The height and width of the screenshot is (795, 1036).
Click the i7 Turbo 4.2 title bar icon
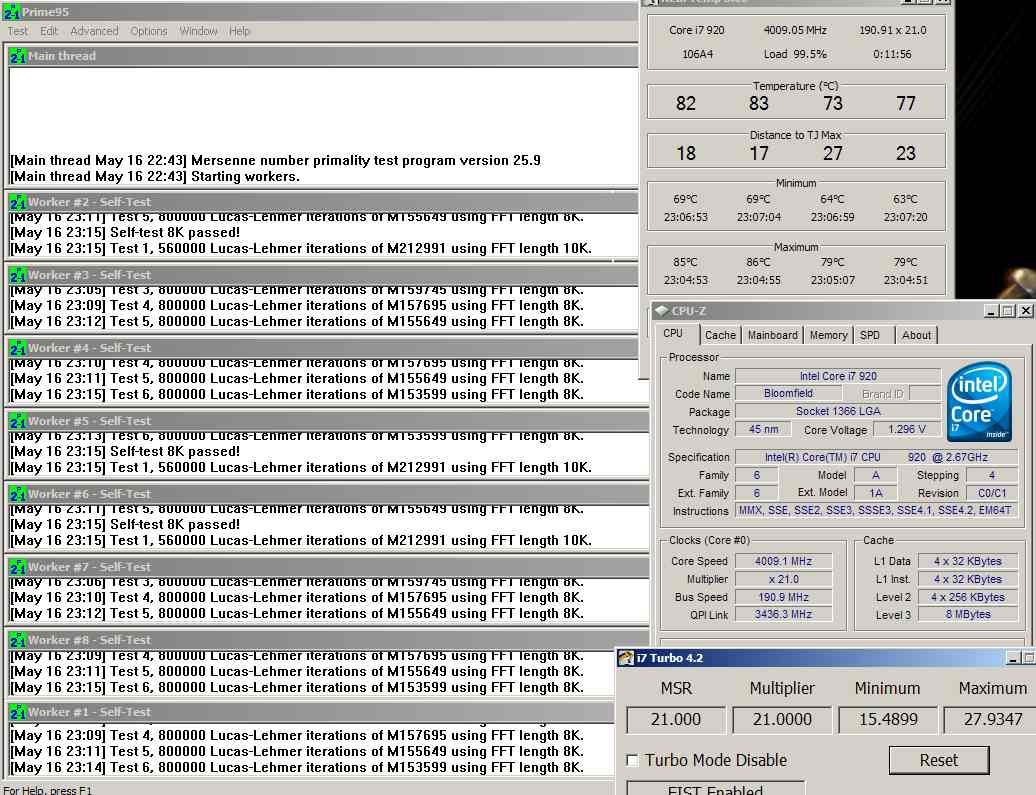pos(626,658)
